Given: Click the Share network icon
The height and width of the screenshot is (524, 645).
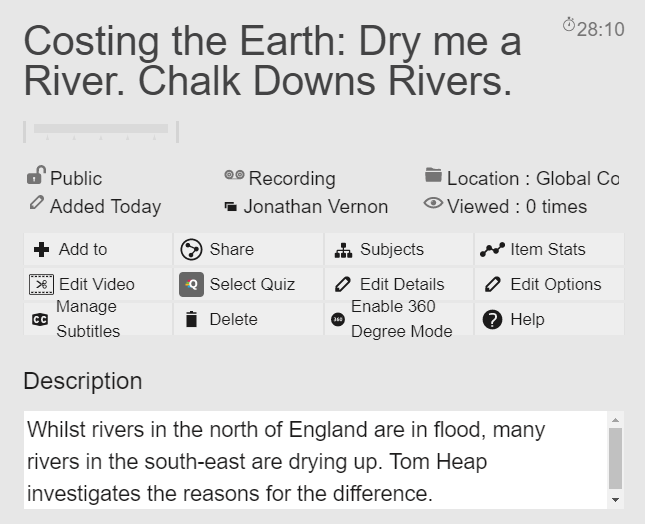Looking at the screenshot, I should 191,250.
